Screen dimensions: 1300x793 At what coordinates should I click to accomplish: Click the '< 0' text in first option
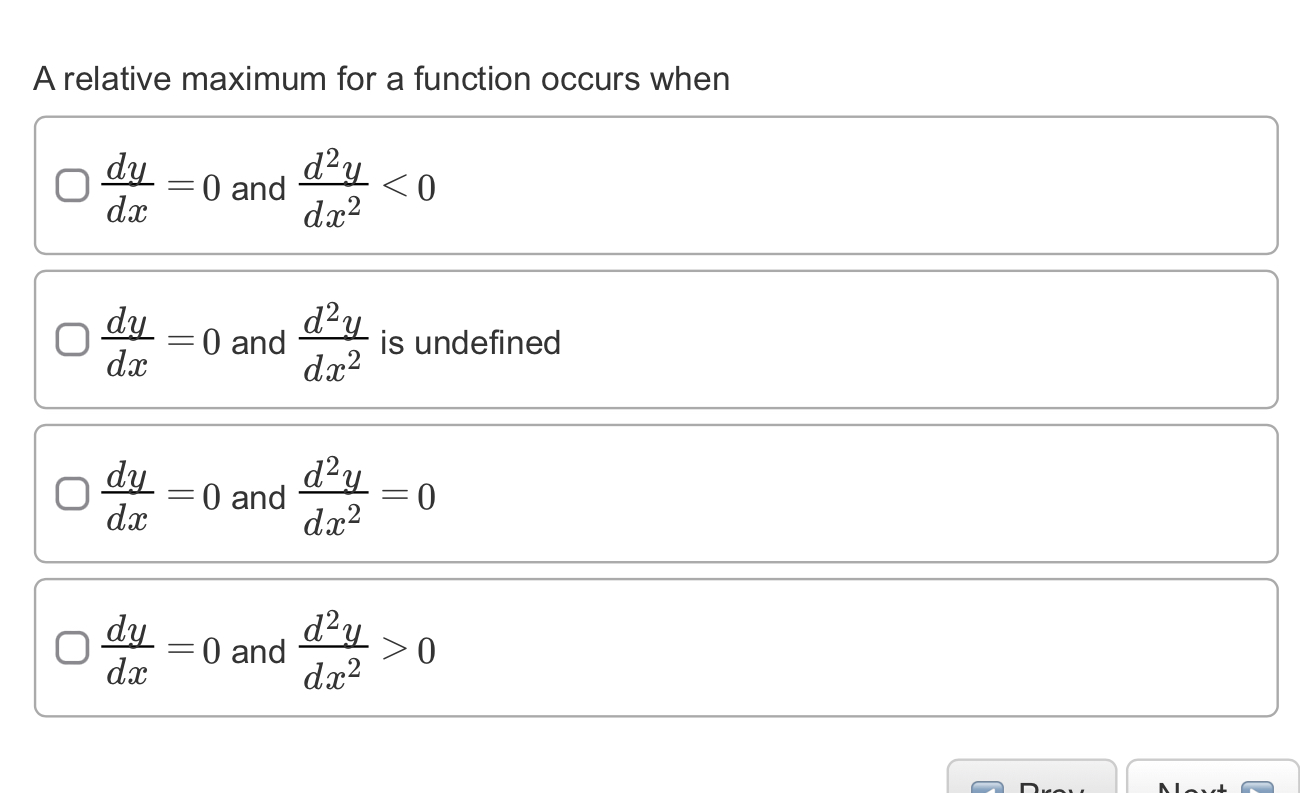410,188
